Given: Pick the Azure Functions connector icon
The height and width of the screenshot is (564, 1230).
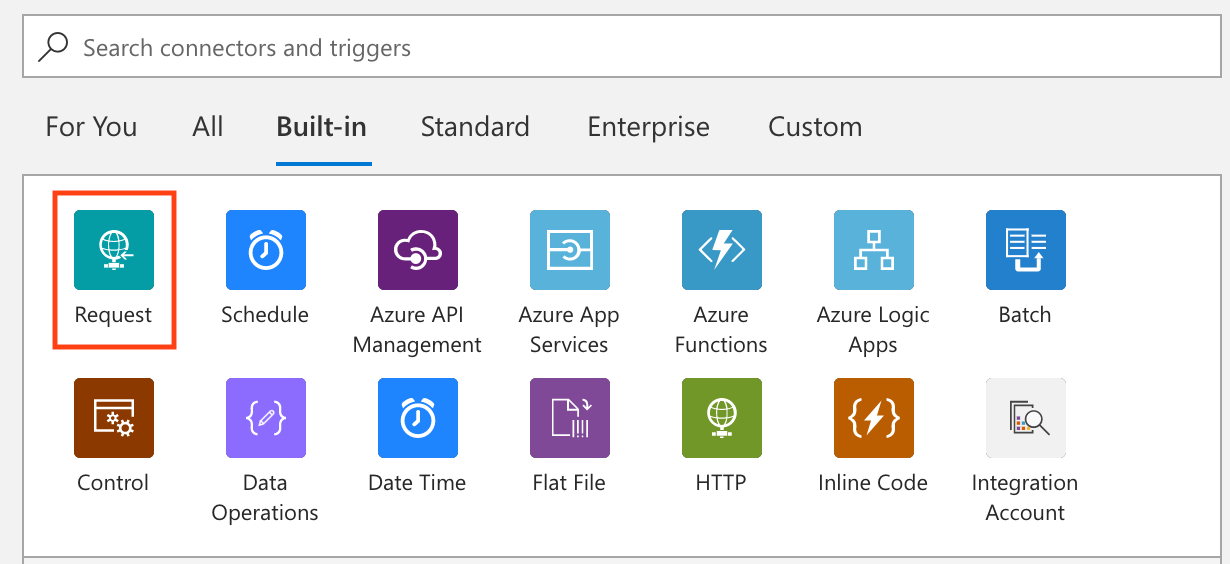Looking at the screenshot, I should pyautogui.click(x=722, y=250).
